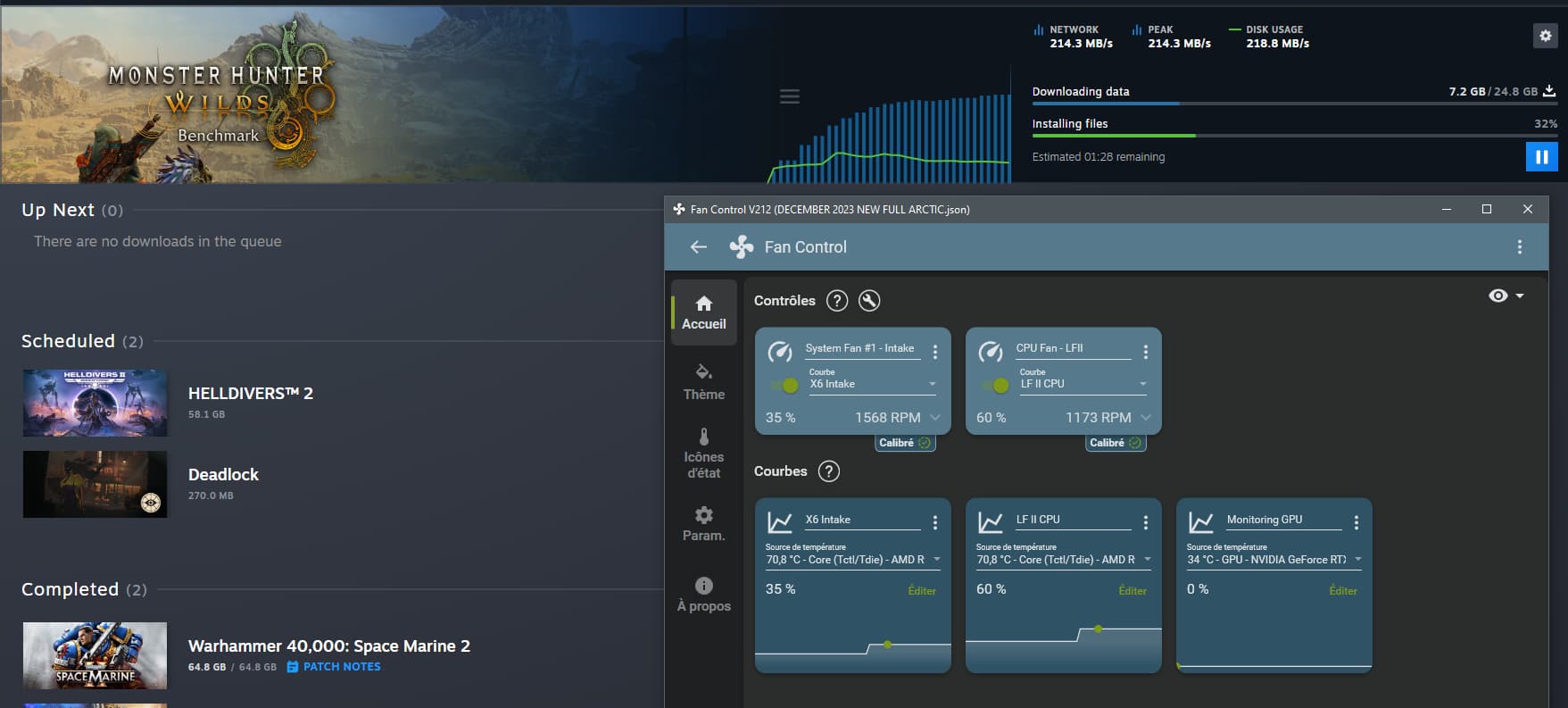Open Param. settings tab
This screenshot has width=1568, height=708.
click(704, 524)
